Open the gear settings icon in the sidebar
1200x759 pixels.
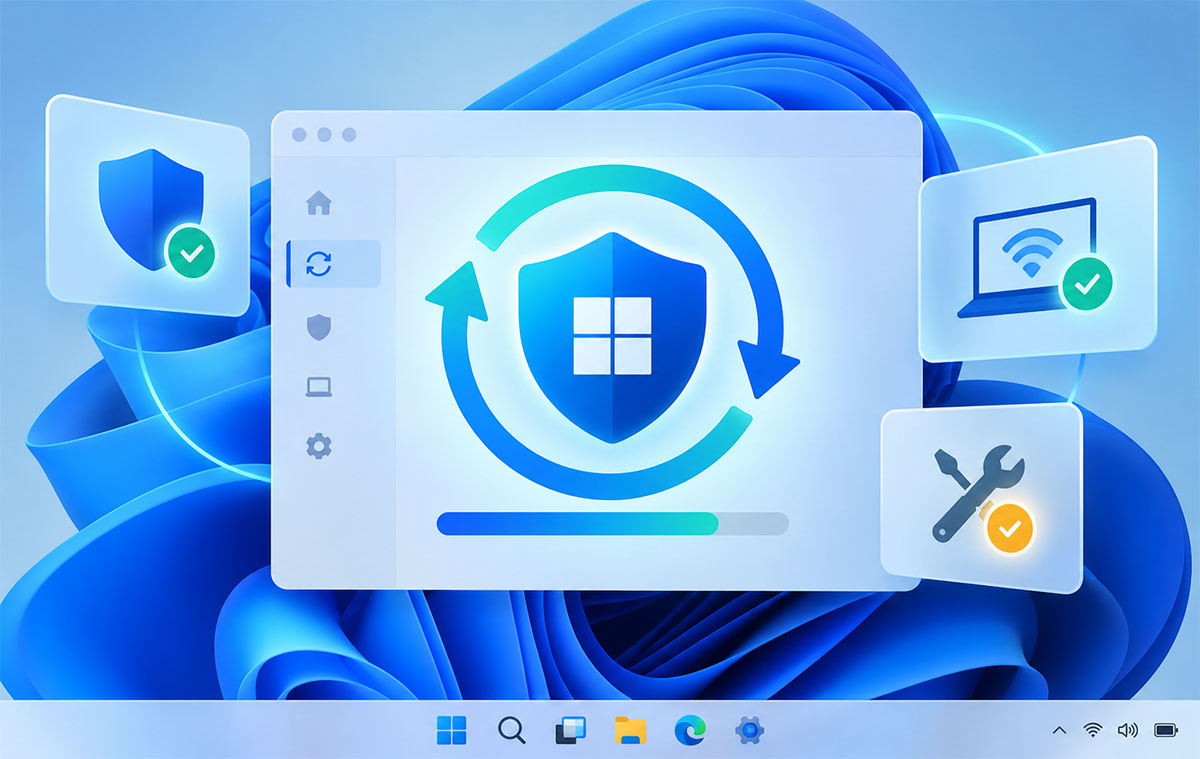point(319,446)
